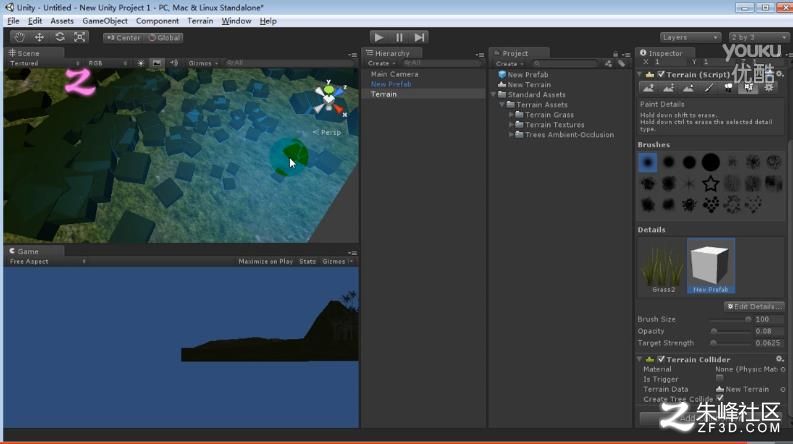
Task: Select the Rotate tool
Action: tap(60, 37)
